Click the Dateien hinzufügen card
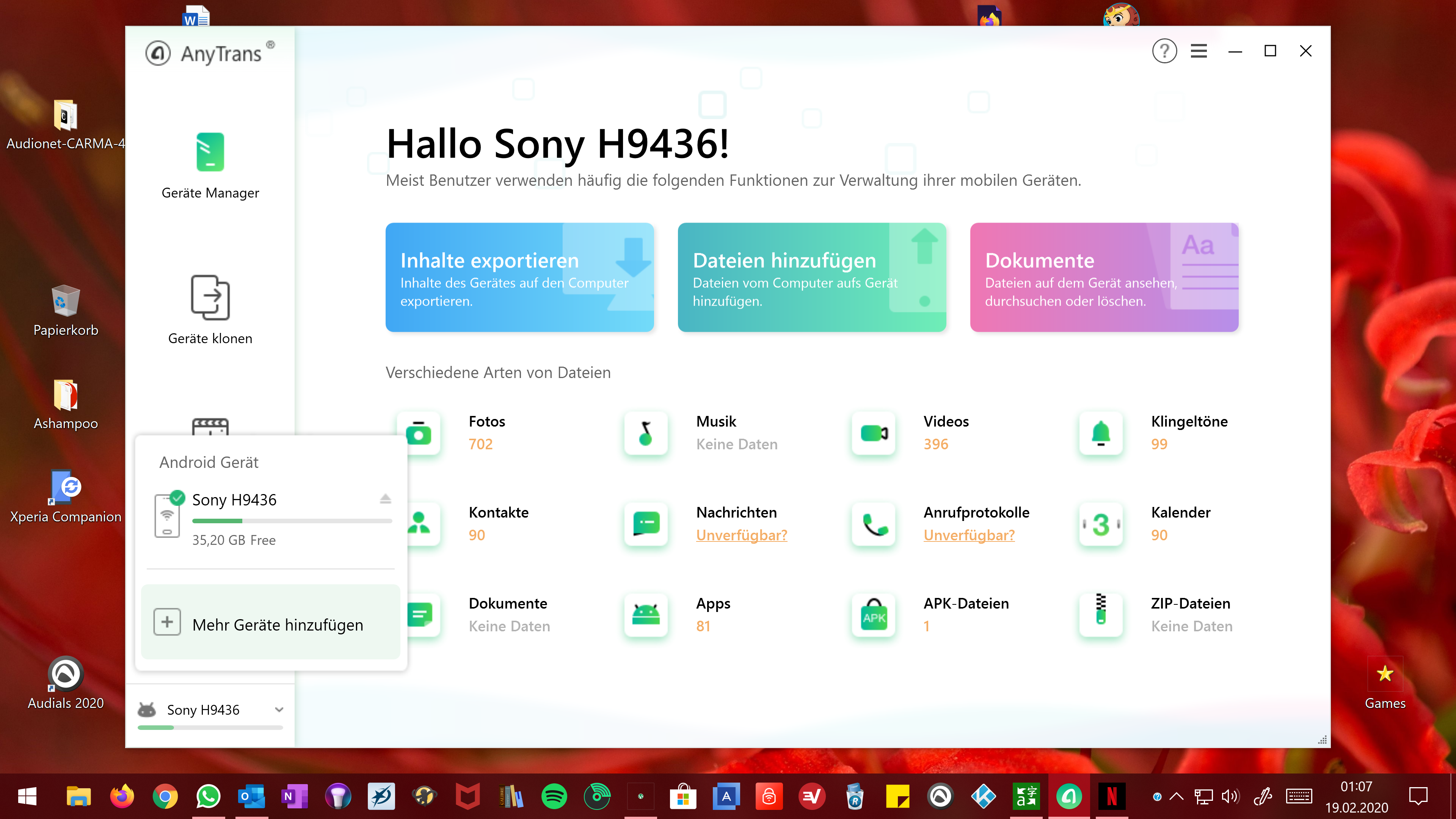The height and width of the screenshot is (819, 1456). tap(812, 277)
